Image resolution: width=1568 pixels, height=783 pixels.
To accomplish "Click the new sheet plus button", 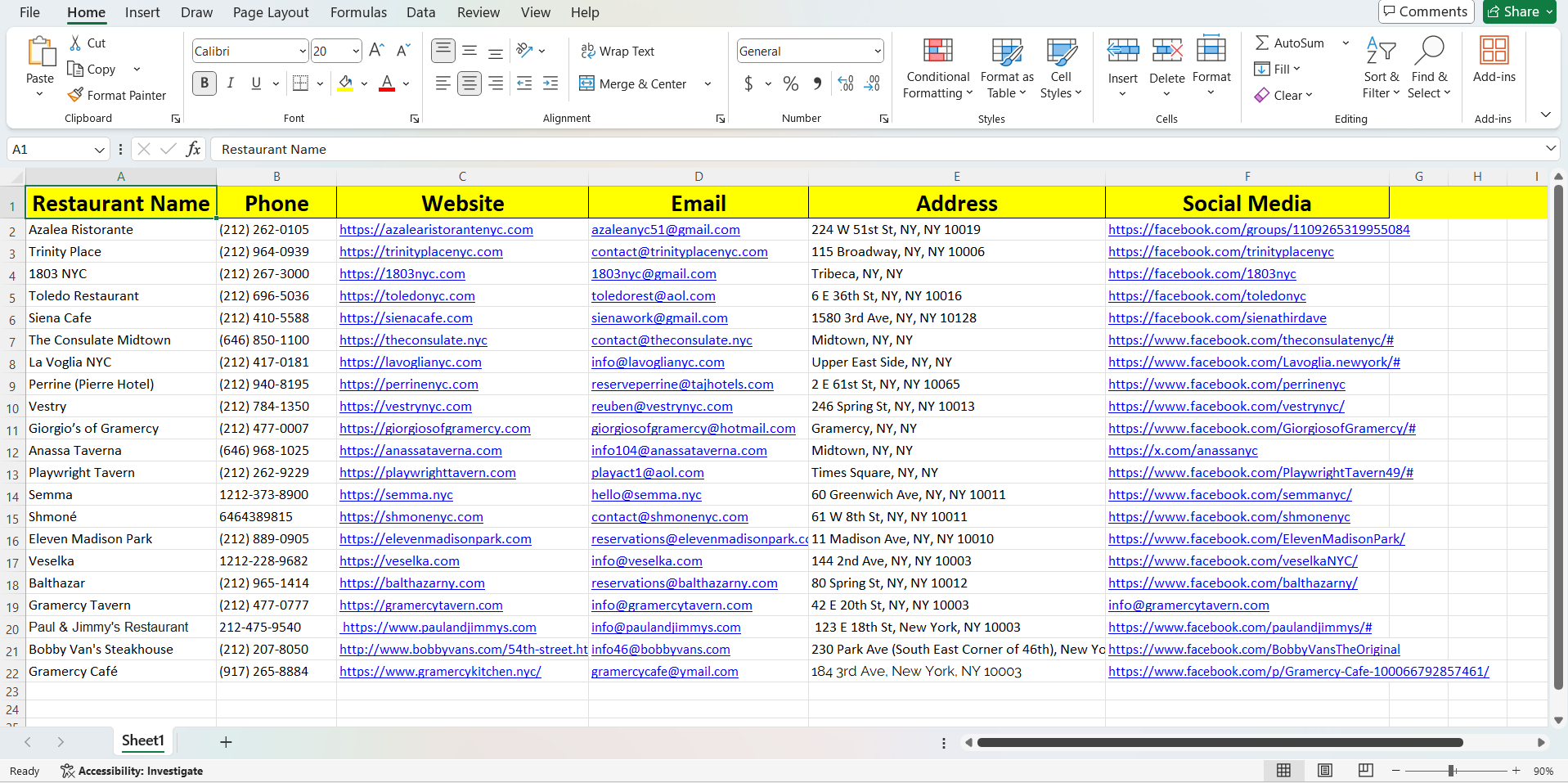I will click(226, 742).
